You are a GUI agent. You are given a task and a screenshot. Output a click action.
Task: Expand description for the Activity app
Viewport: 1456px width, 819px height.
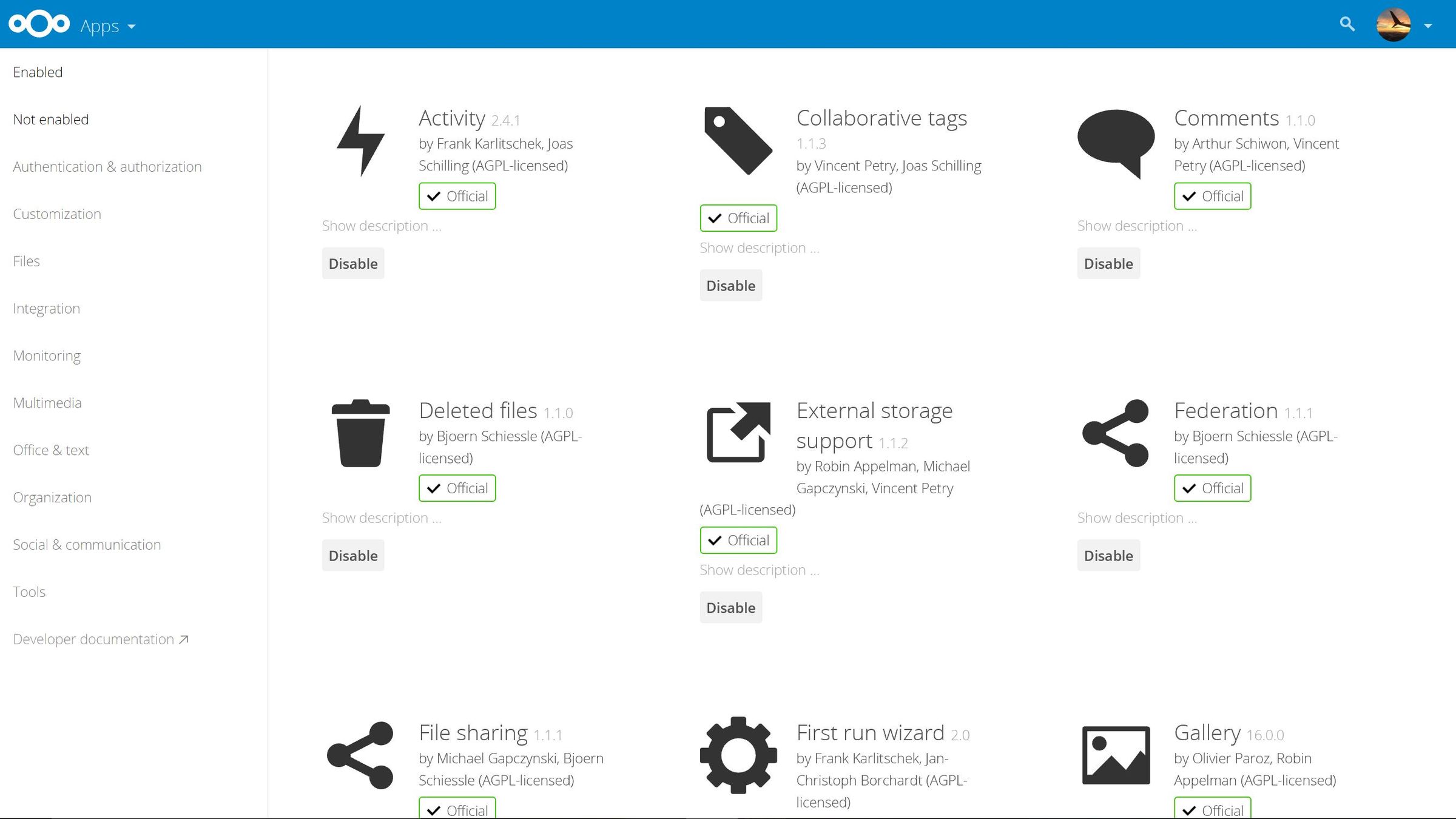[x=381, y=225]
